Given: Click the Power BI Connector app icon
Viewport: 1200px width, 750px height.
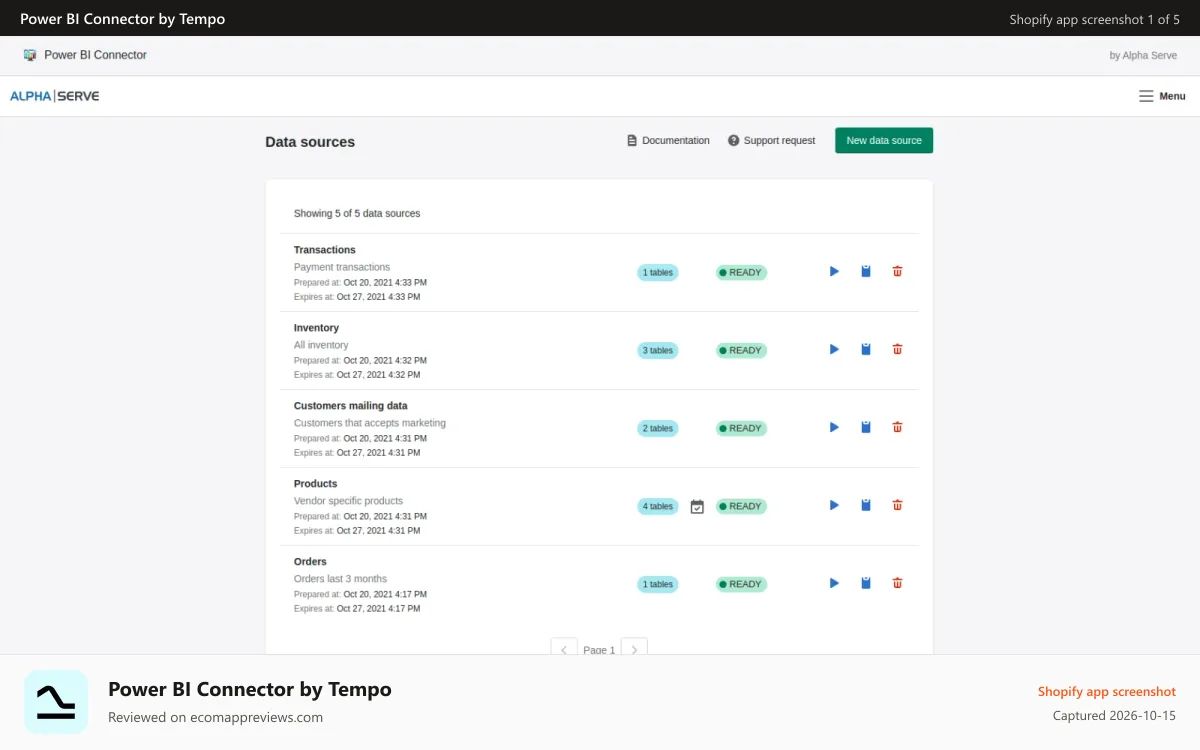Looking at the screenshot, I should coord(30,55).
